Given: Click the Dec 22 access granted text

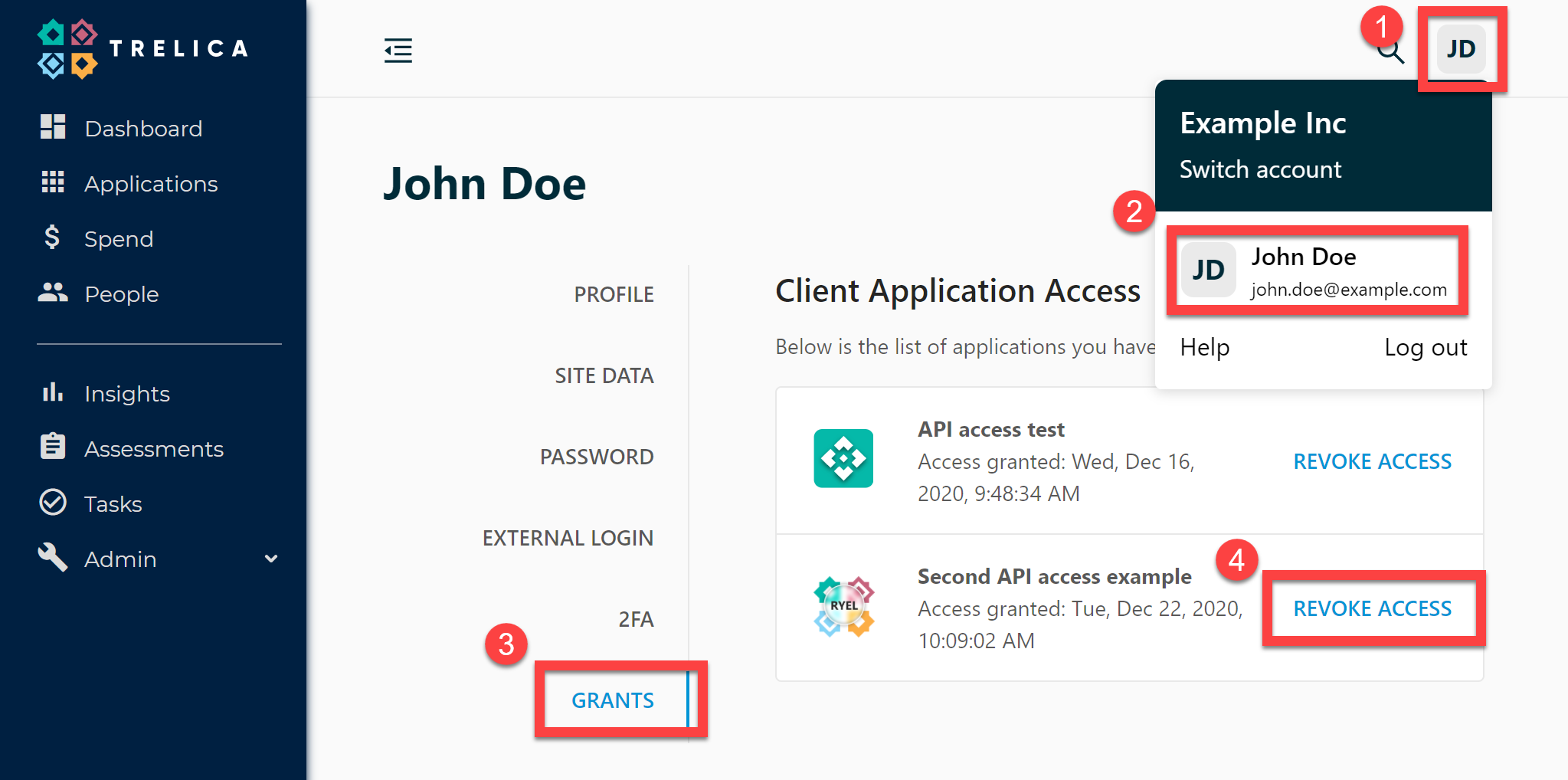Looking at the screenshot, I should (1080, 624).
